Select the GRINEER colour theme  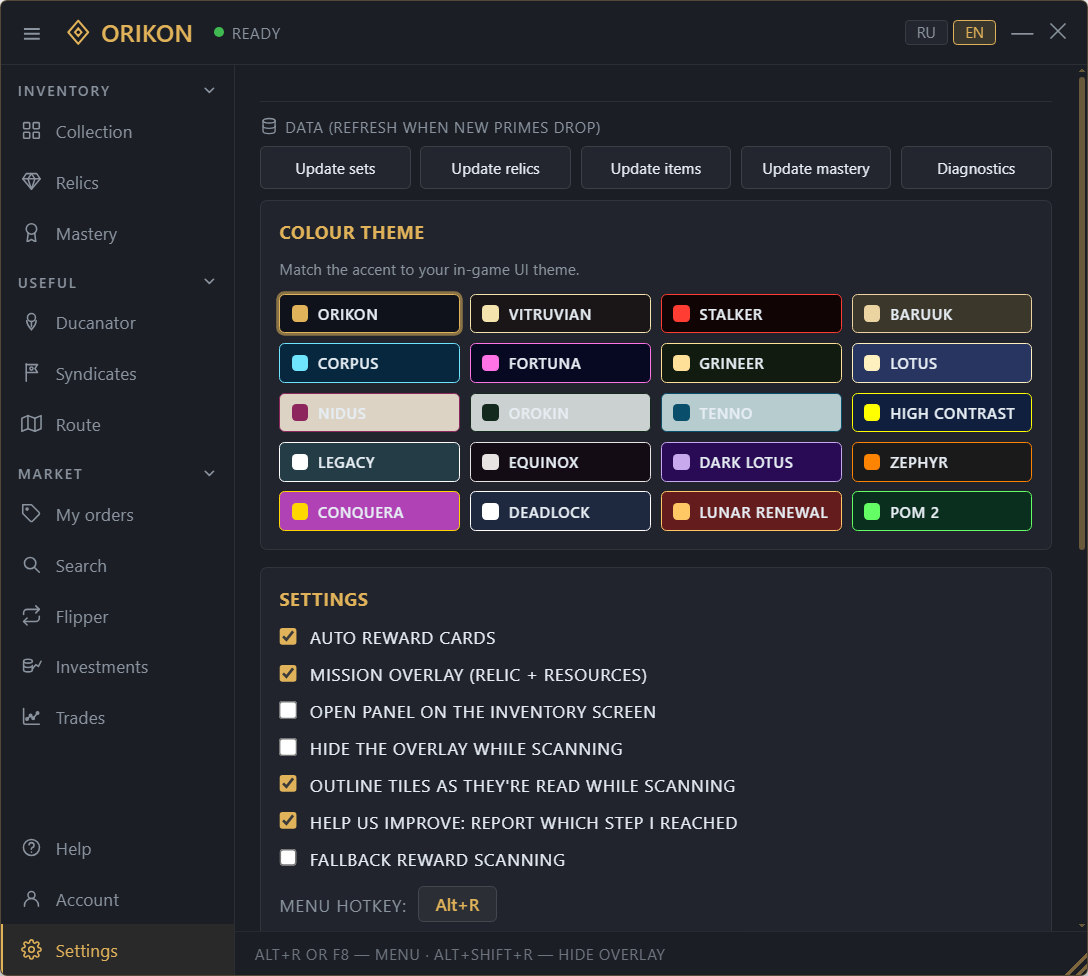click(x=751, y=363)
